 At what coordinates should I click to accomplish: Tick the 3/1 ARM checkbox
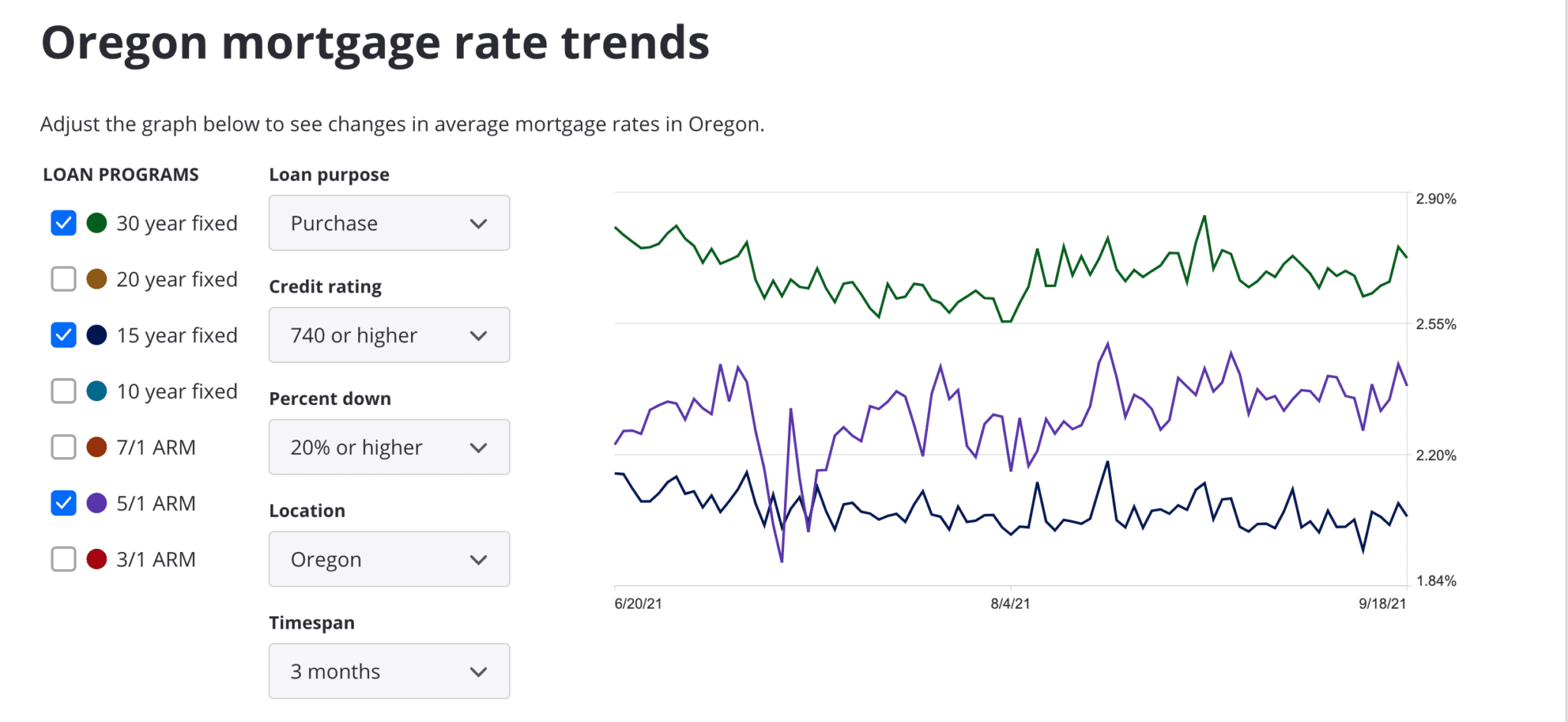pyautogui.click(x=64, y=559)
